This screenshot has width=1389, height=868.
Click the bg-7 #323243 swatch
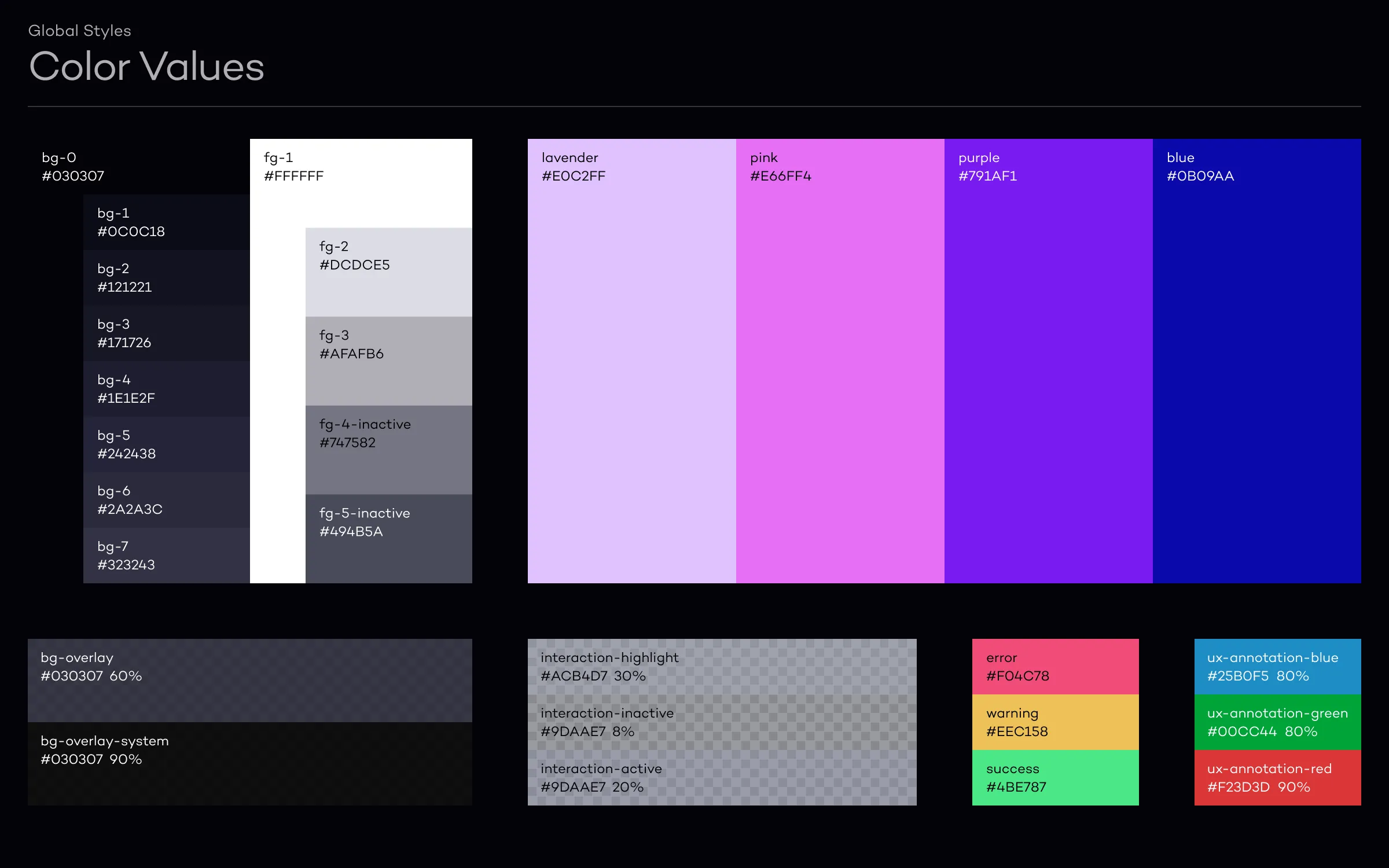click(167, 556)
